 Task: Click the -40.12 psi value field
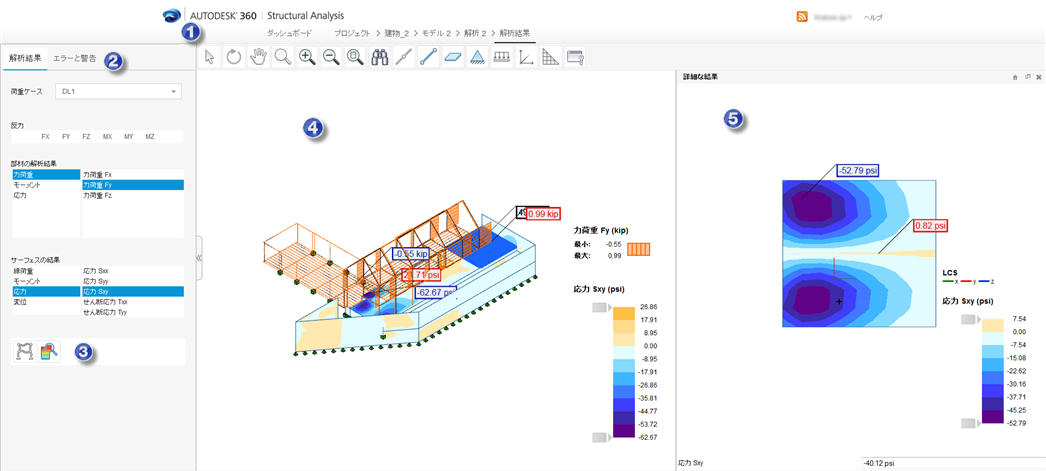tap(952, 462)
